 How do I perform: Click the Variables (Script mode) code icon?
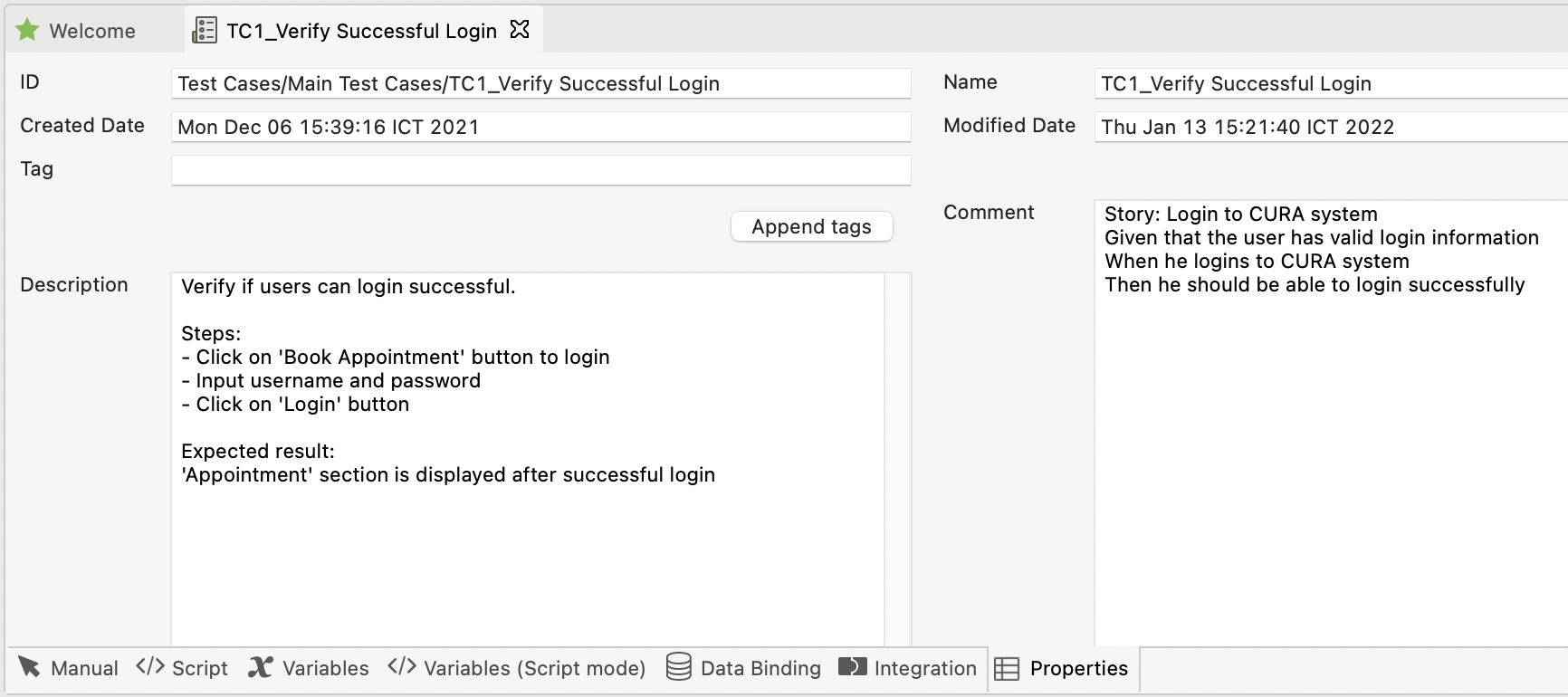coord(402,667)
